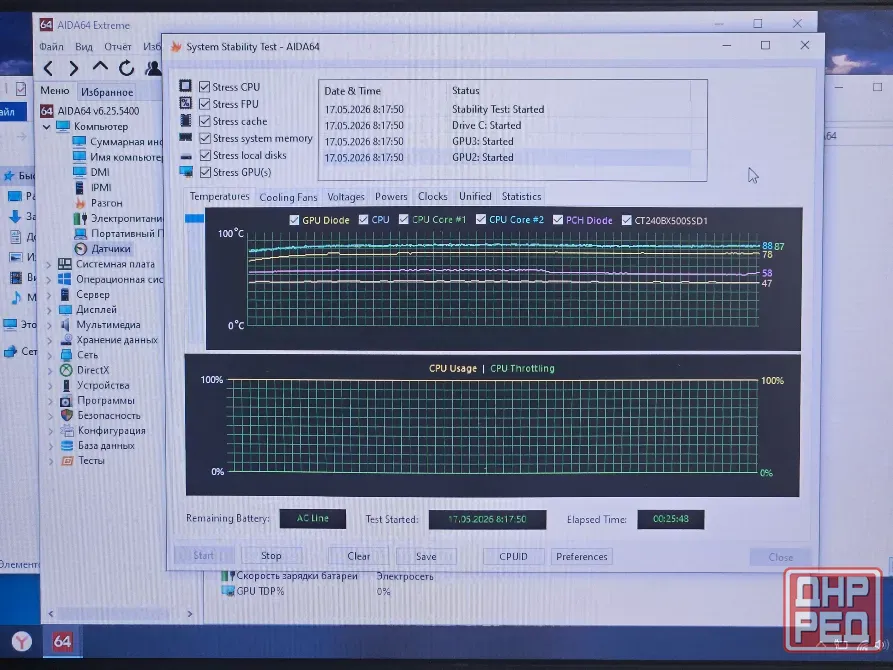This screenshot has height=670, width=893.
Task: Click the tree panel horizontal scrollbar right arrow
Action: [190, 614]
